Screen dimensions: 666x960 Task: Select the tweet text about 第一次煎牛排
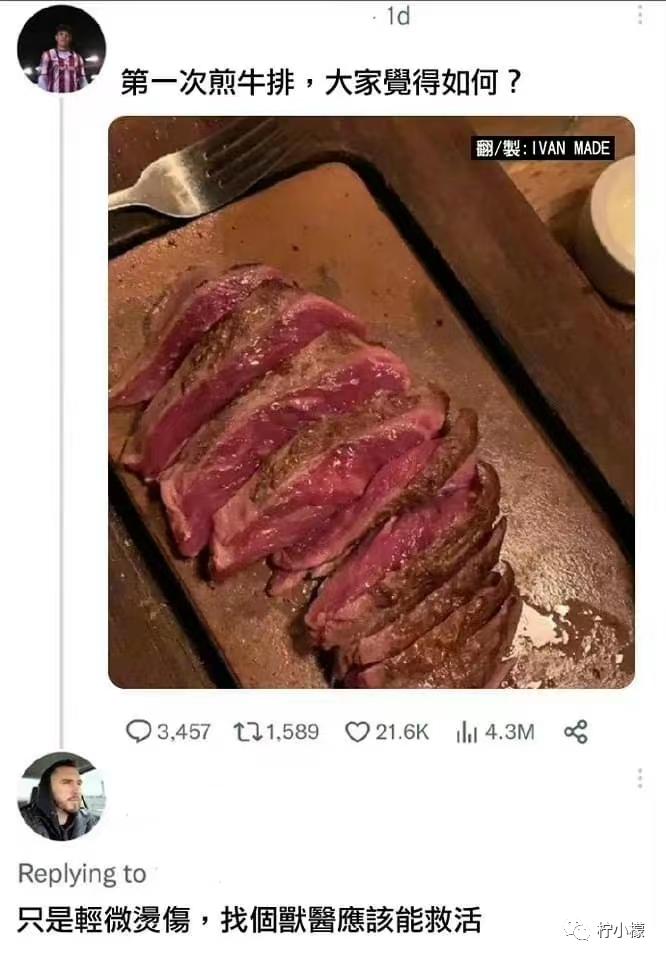point(321,82)
